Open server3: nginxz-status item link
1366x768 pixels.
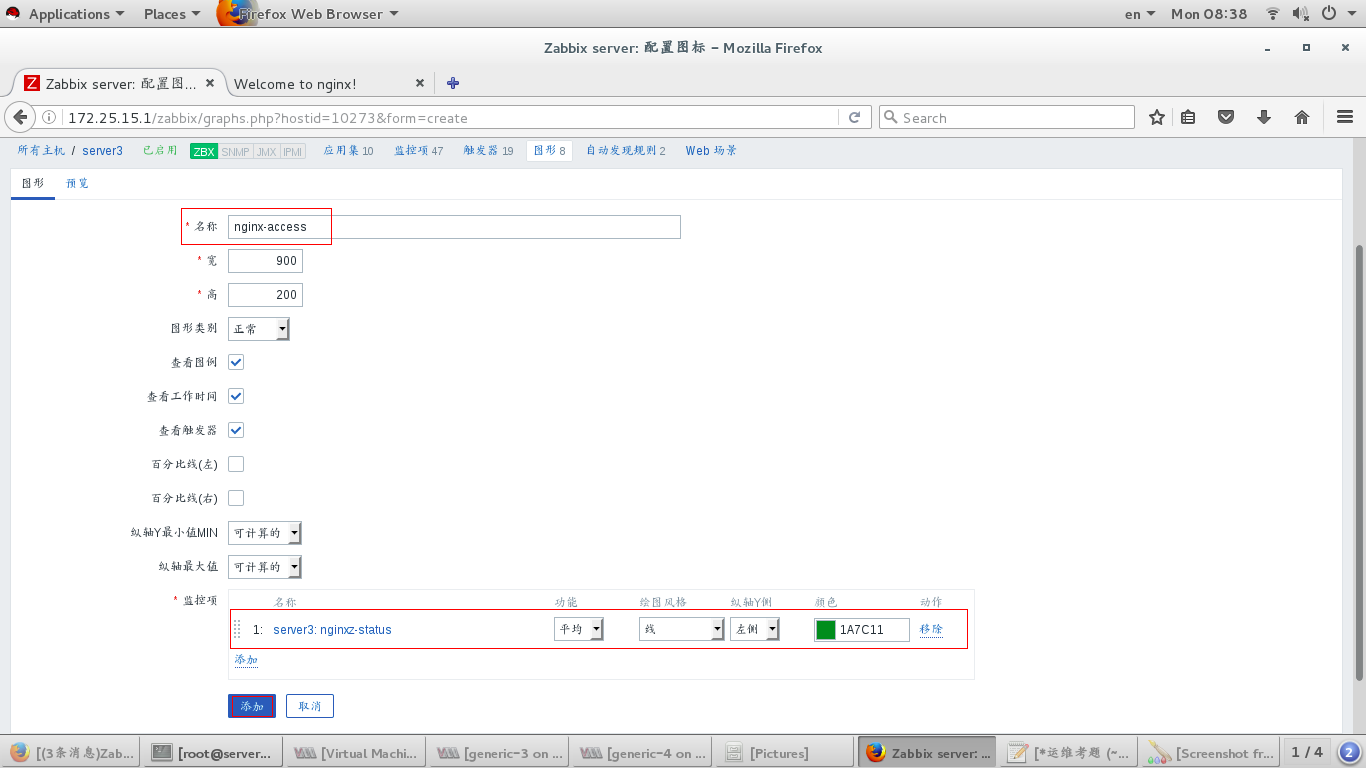coord(332,630)
